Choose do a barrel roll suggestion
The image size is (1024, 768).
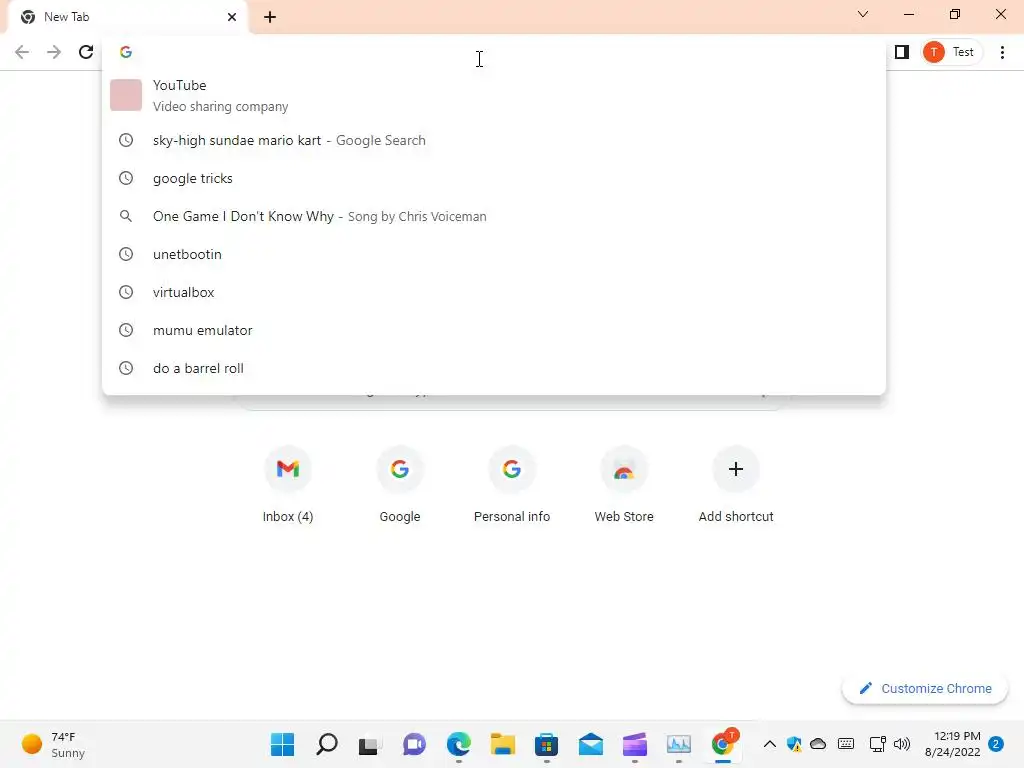(x=494, y=368)
